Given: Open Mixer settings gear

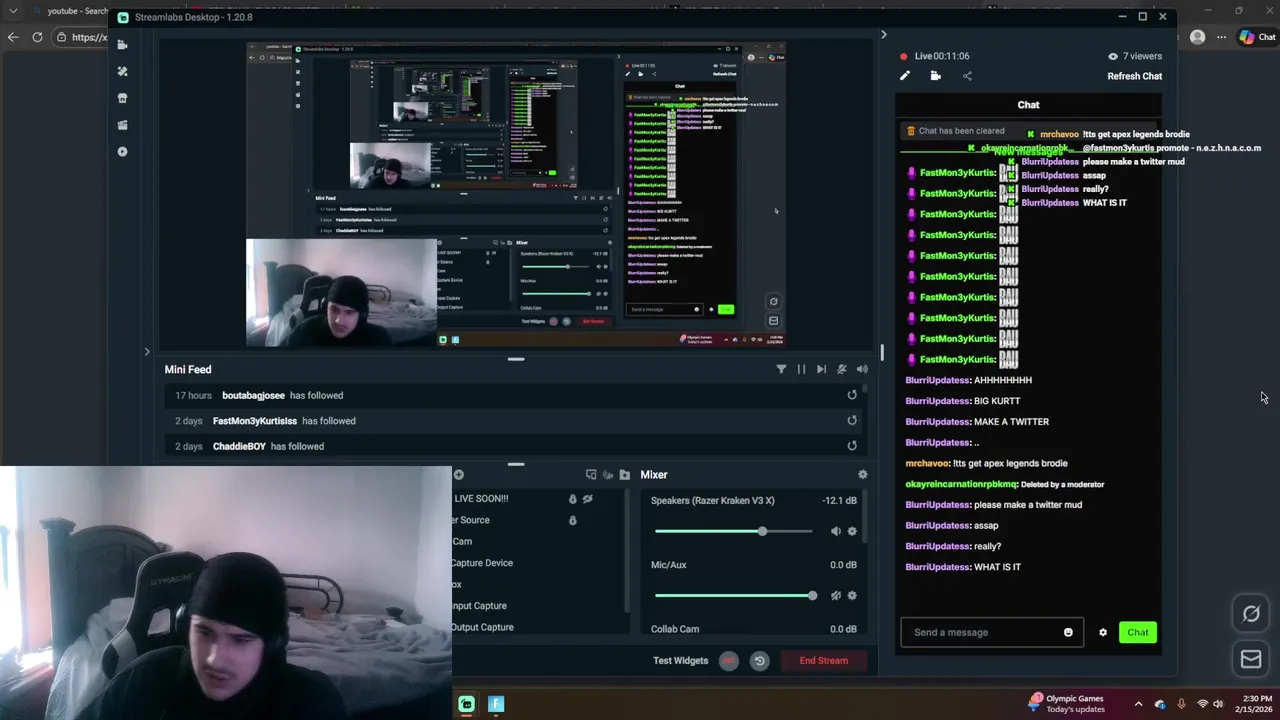Looking at the screenshot, I should [x=863, y=475].
